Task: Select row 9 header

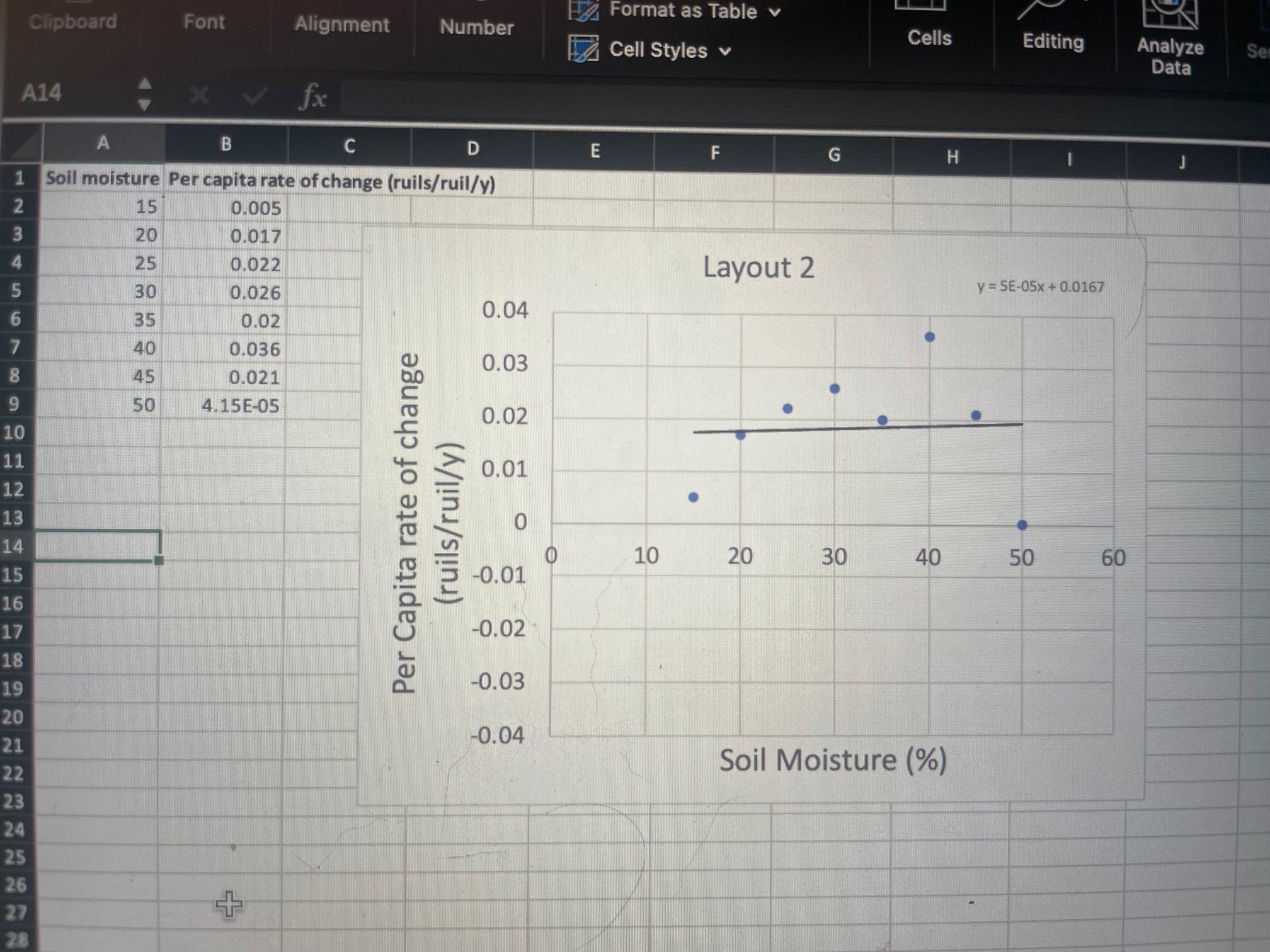Action: (x=15, y=404)
